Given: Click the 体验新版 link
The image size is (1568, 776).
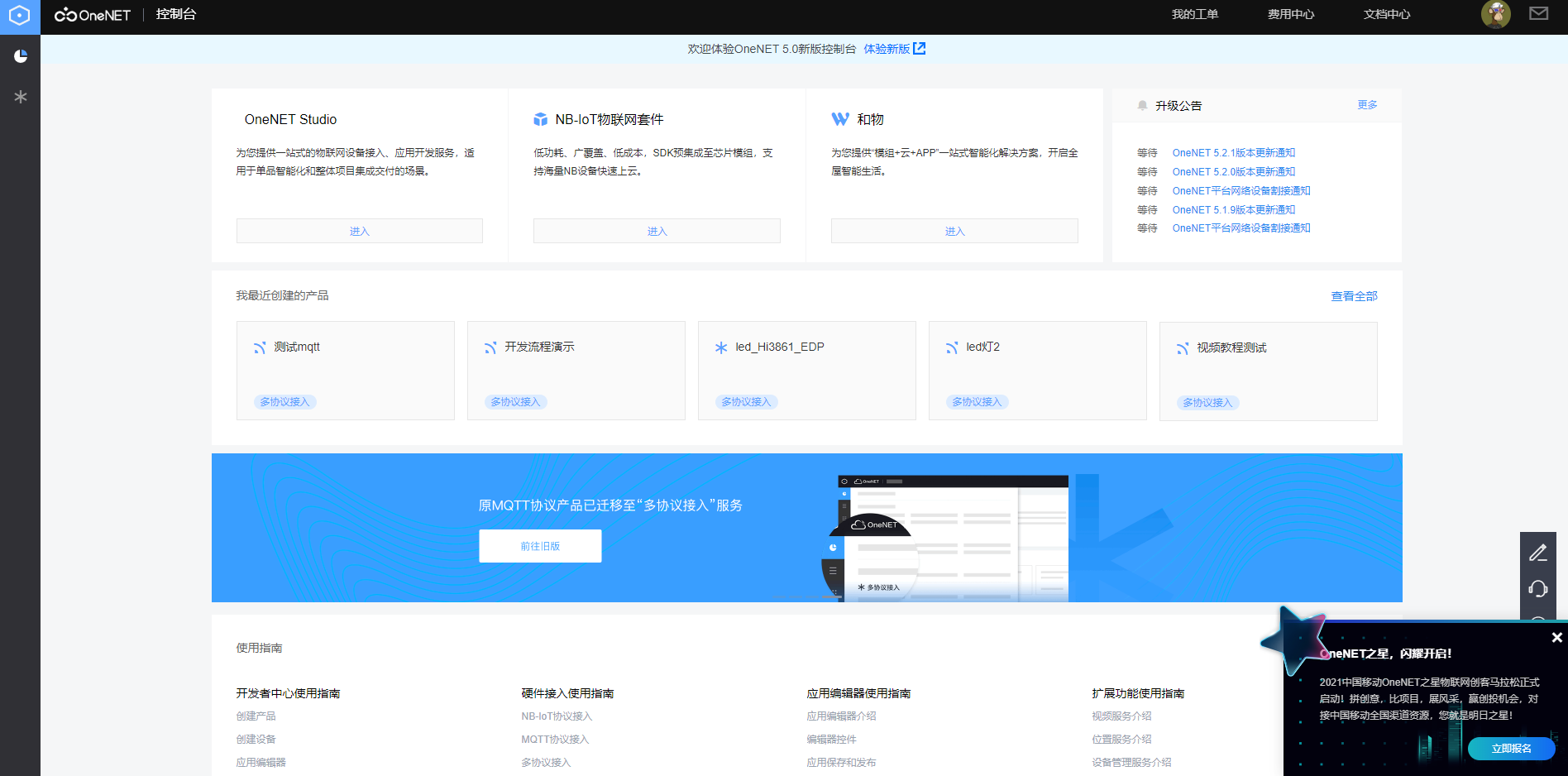Looking at the screenshot, I should pos(887,49).
